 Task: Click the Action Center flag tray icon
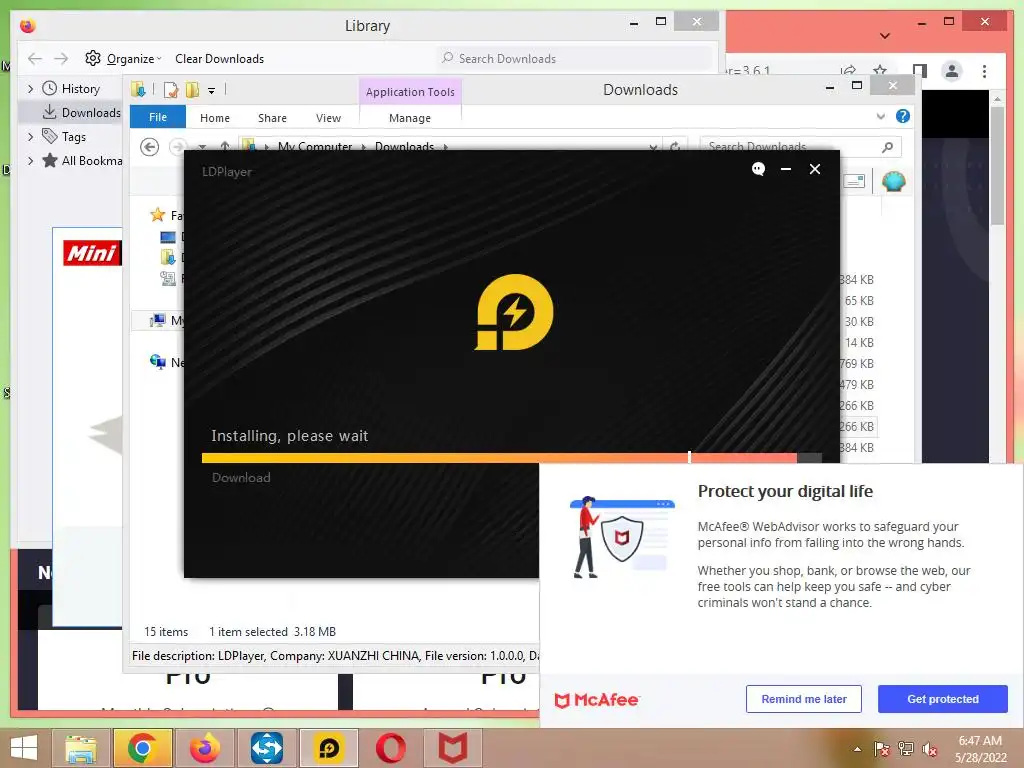tap(881, 749)
